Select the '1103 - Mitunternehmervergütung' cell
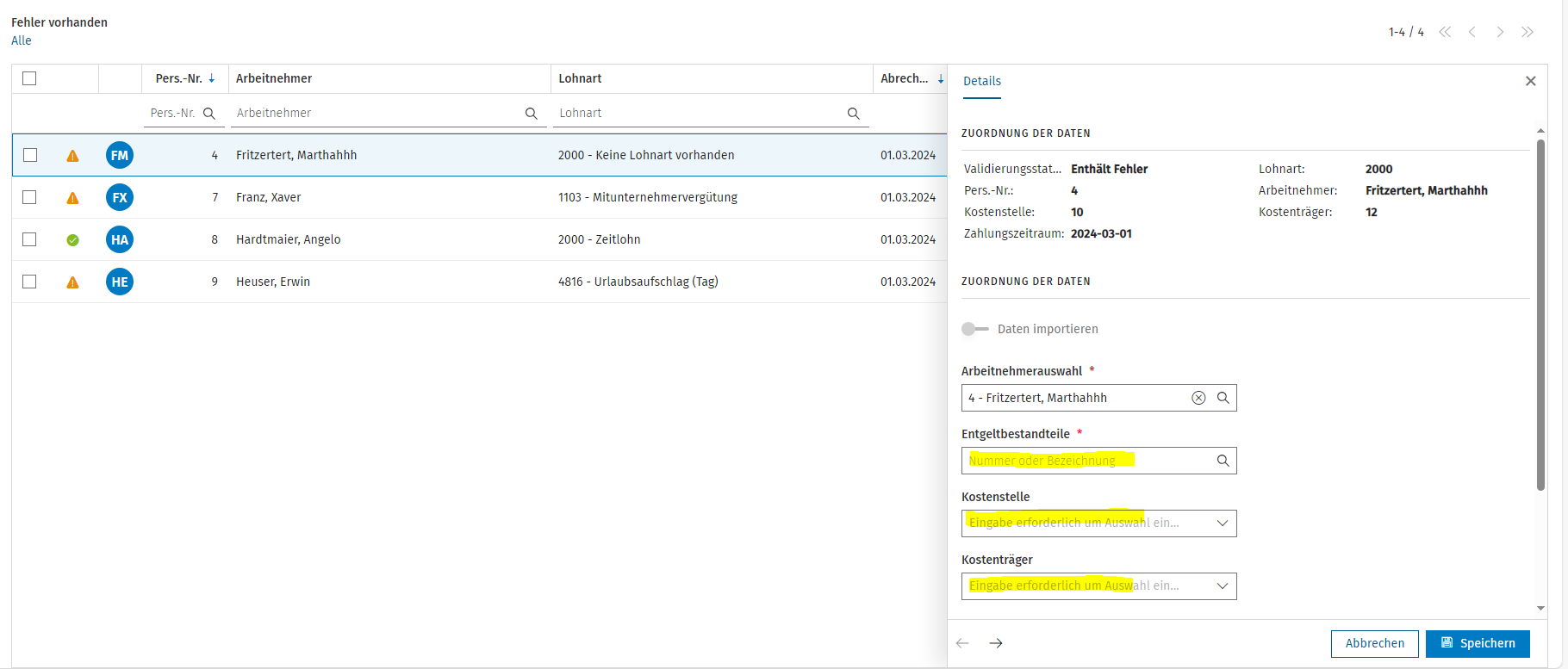The width and height of the screenshot is (1568, 669). pyautogui.click(x=648, y=197)
